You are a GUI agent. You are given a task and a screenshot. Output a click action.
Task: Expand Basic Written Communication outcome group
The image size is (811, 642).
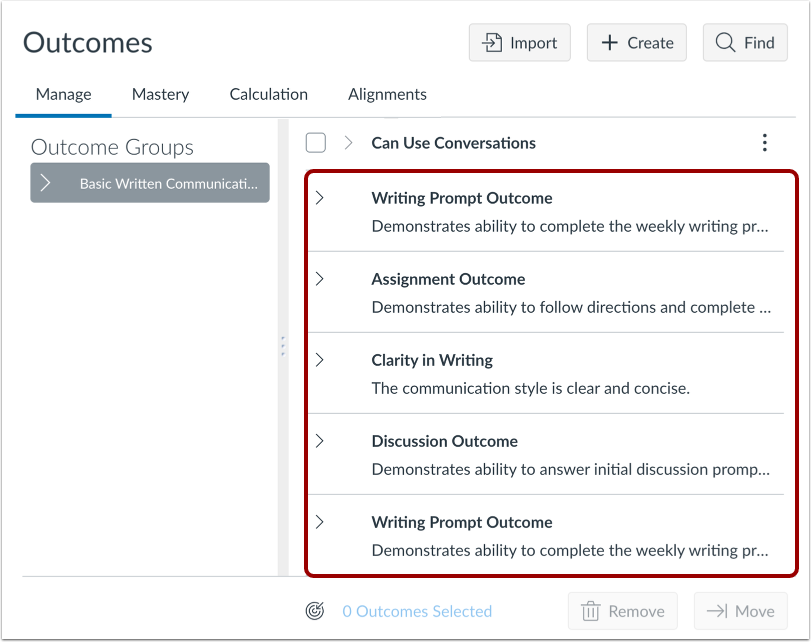[46, 183]
